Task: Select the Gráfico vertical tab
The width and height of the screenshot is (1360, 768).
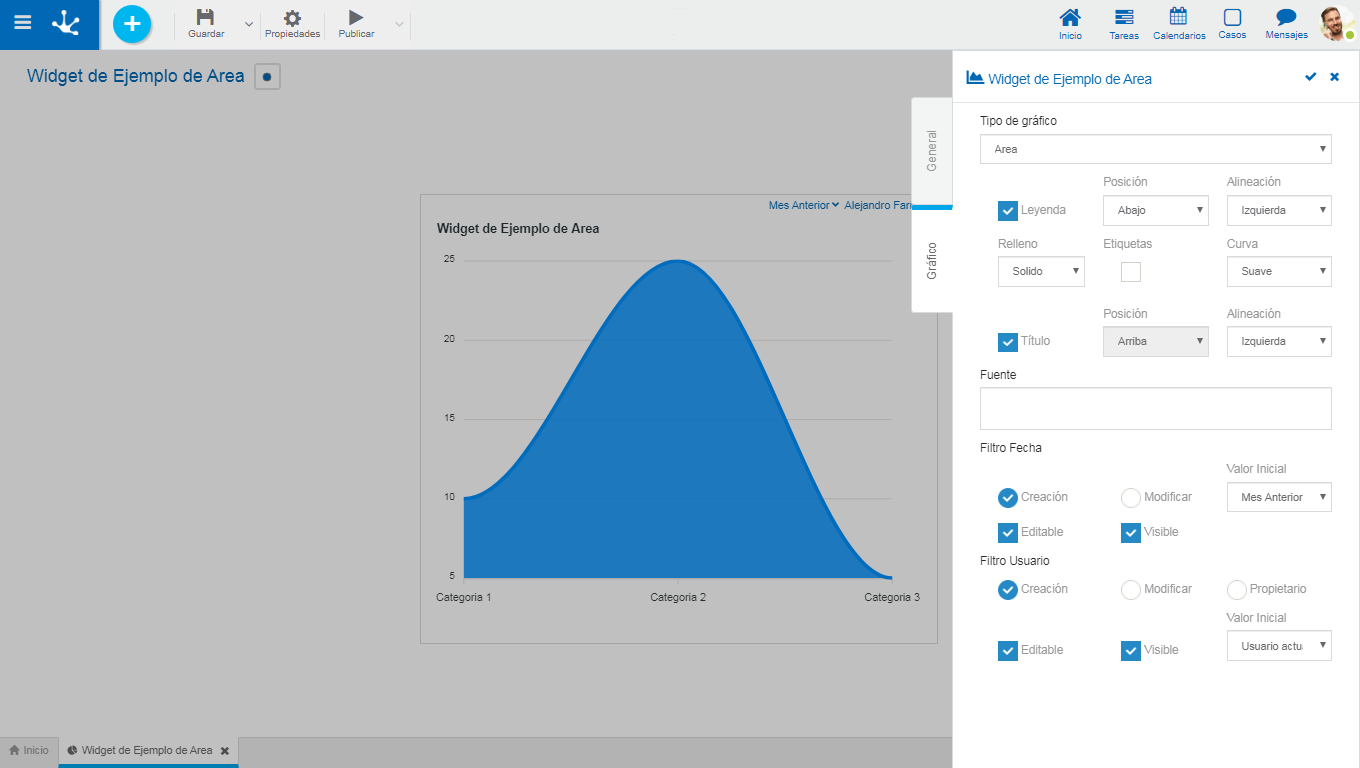Action: [932, 260]
